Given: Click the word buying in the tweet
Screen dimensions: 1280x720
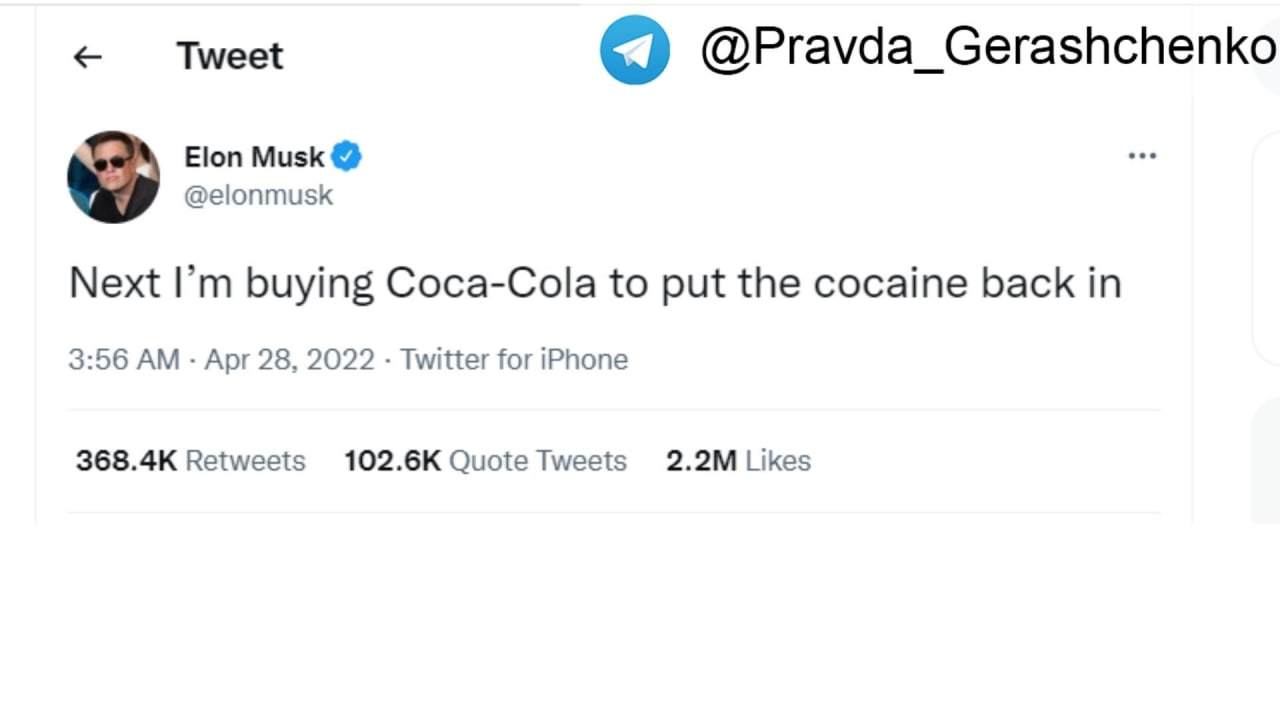Looking at the screenshot, I should point(309,285).
